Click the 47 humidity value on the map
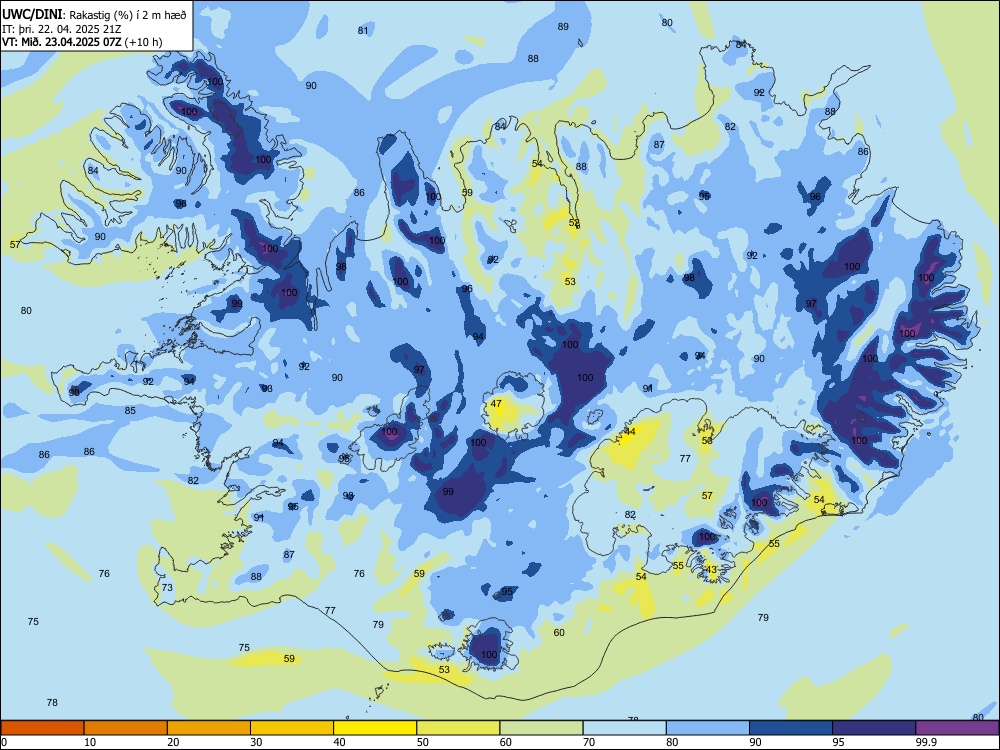Image resolution: width=1000 pixels, height=750 pixels. pyautogui.click(x=496, y=404)
